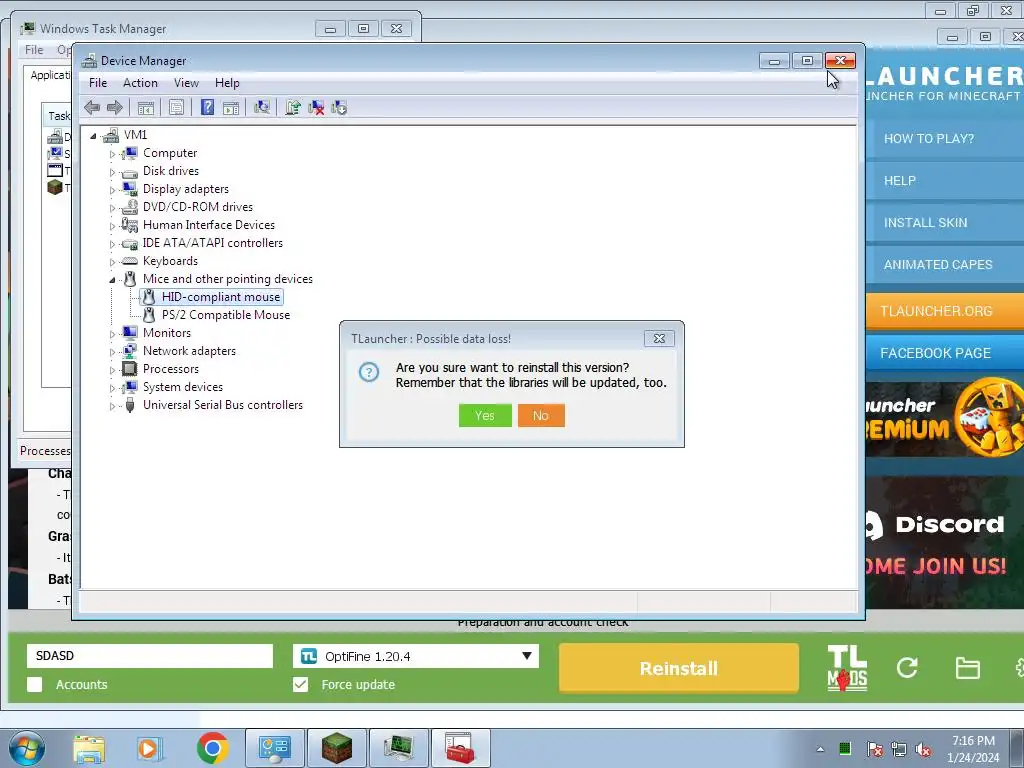Open Windows Media Player taskbar icon
Screen dimensions: 1024x768
[150, 749]
